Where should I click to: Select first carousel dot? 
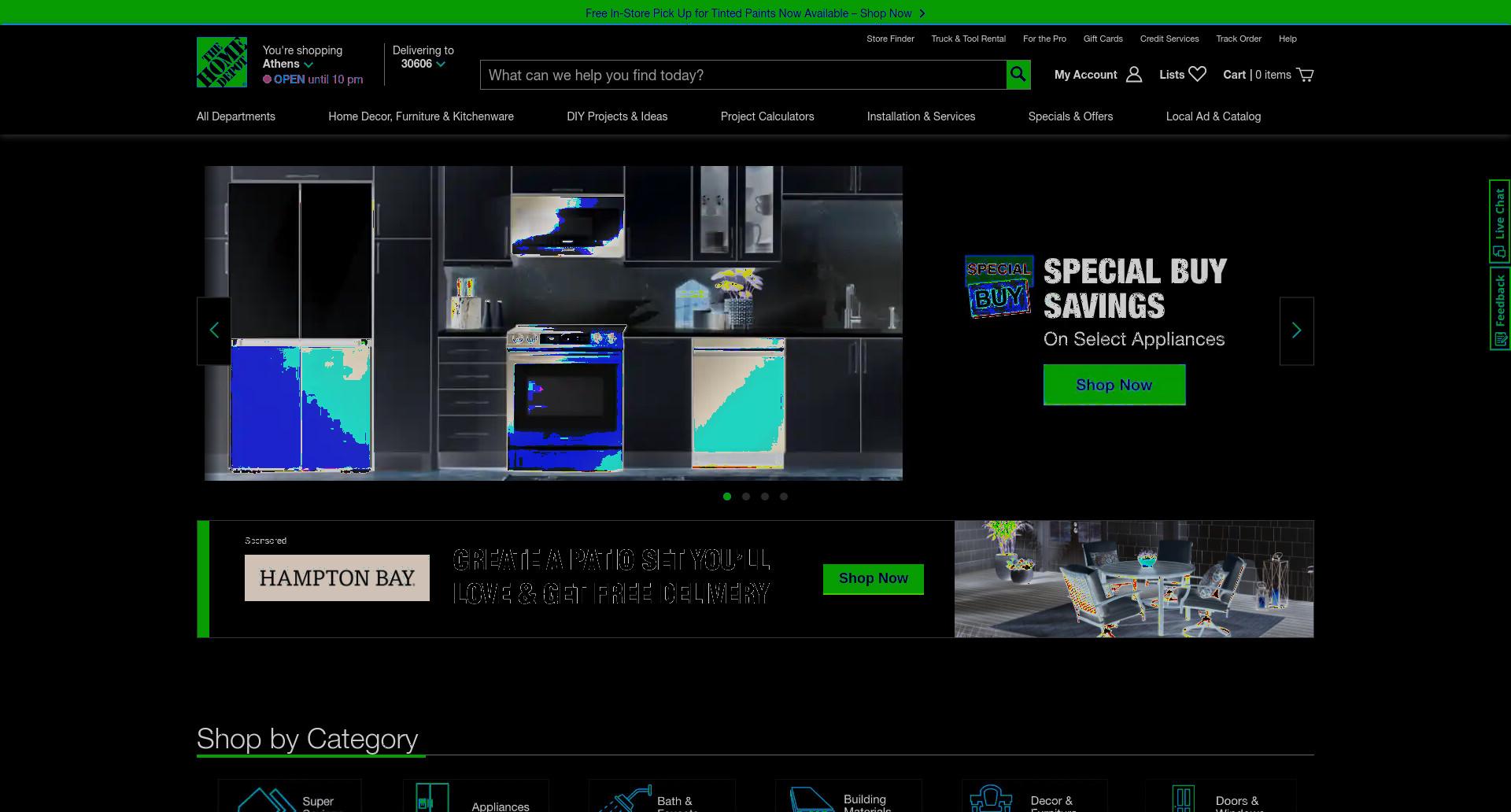[x=727, y=496]
